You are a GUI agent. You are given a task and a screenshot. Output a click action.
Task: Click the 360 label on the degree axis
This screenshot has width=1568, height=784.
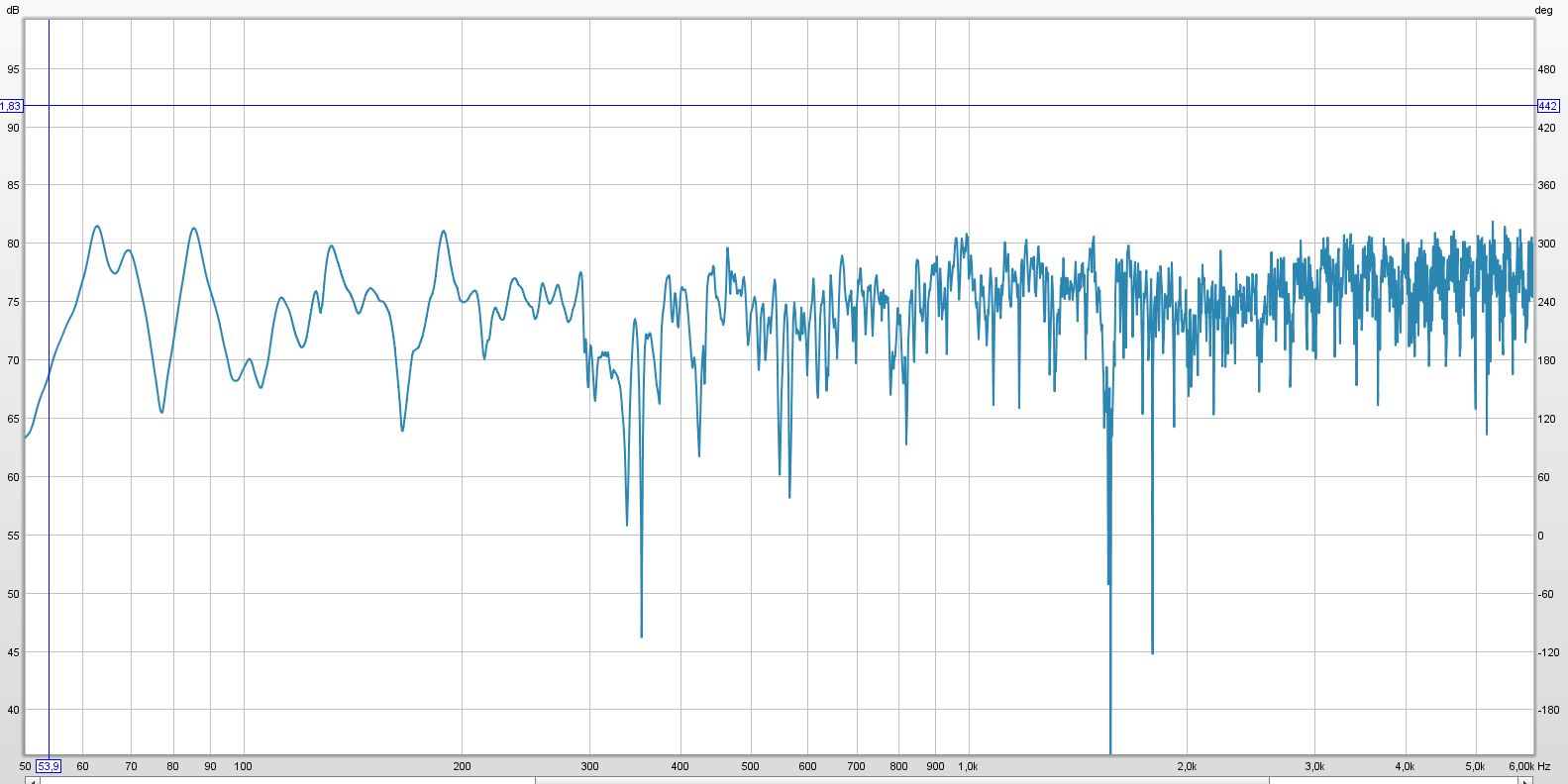pos(1546,186)
